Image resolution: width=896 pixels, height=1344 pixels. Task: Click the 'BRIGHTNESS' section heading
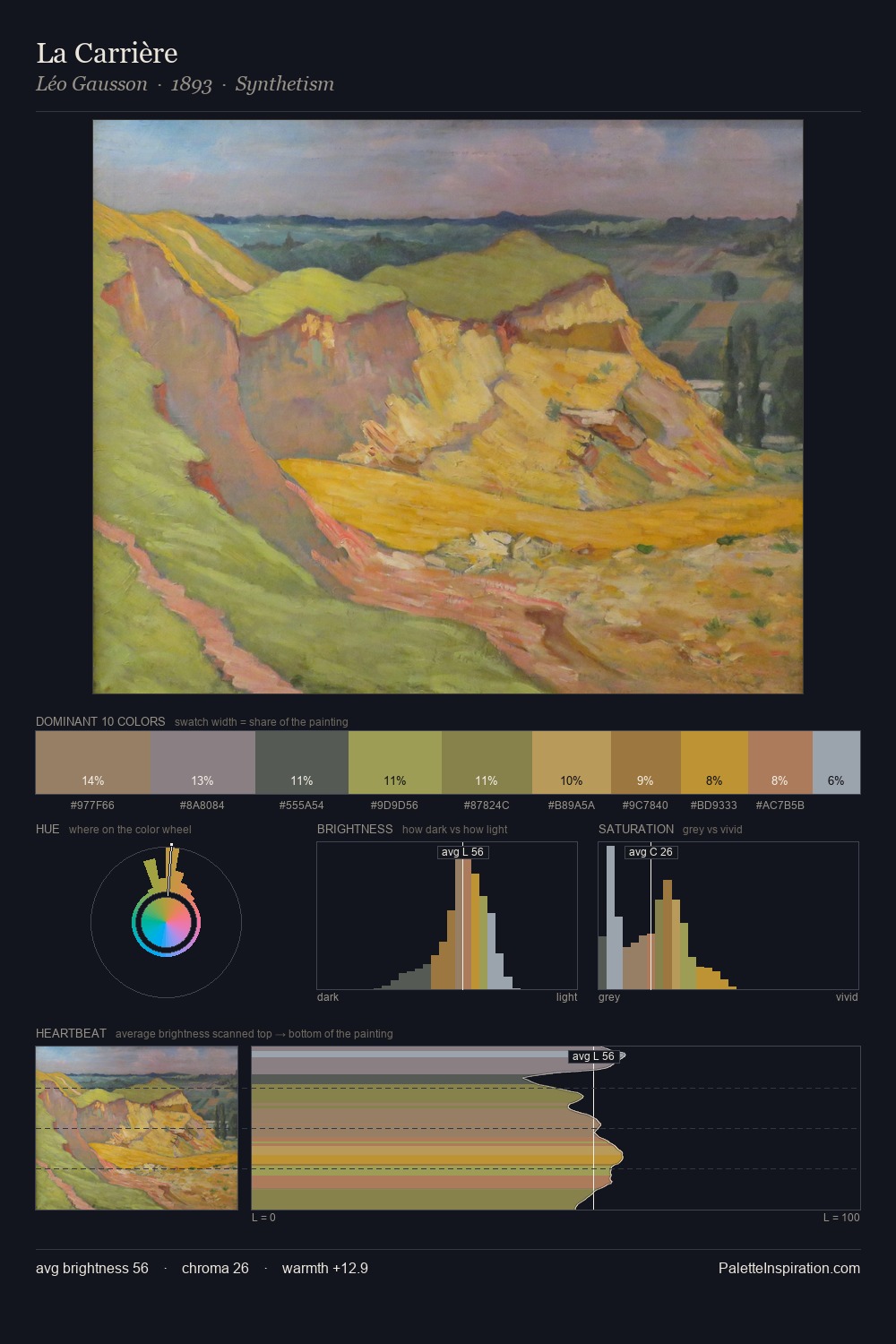(x=355, y=829)
